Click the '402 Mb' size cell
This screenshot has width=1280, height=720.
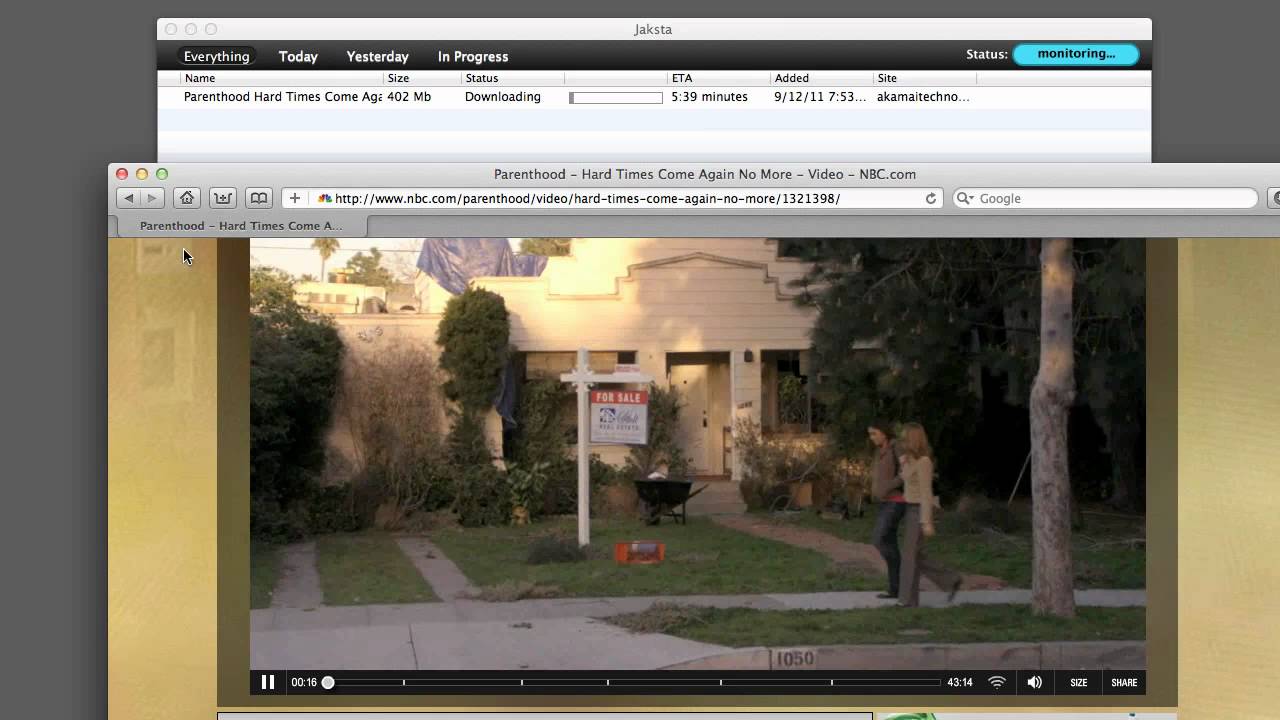[409, 97]
